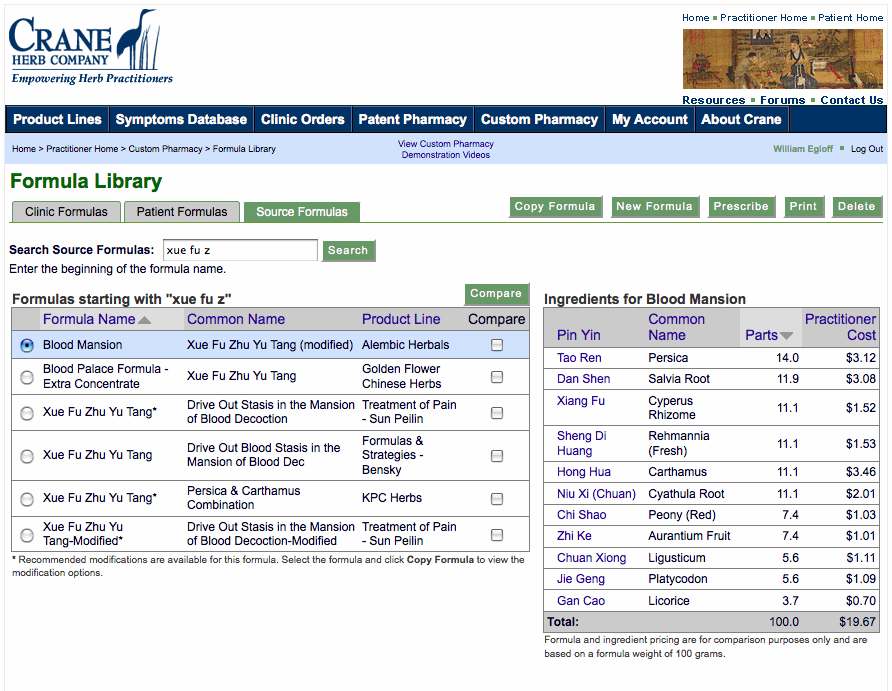Image resolution: width=892 pixels, height=691 pixels.
Task: Click the painting banner image
Action: (x=782, y=59)
